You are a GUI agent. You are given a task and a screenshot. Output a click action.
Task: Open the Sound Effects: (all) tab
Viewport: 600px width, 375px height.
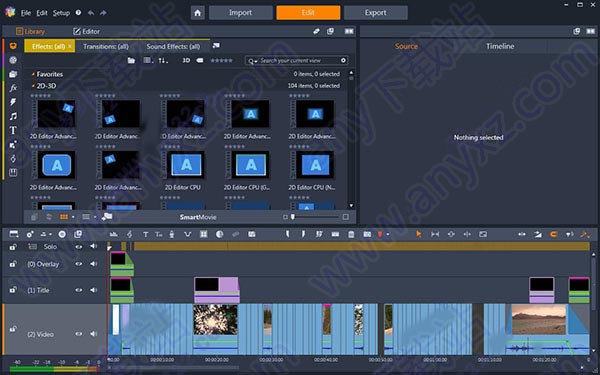(173, 46)
